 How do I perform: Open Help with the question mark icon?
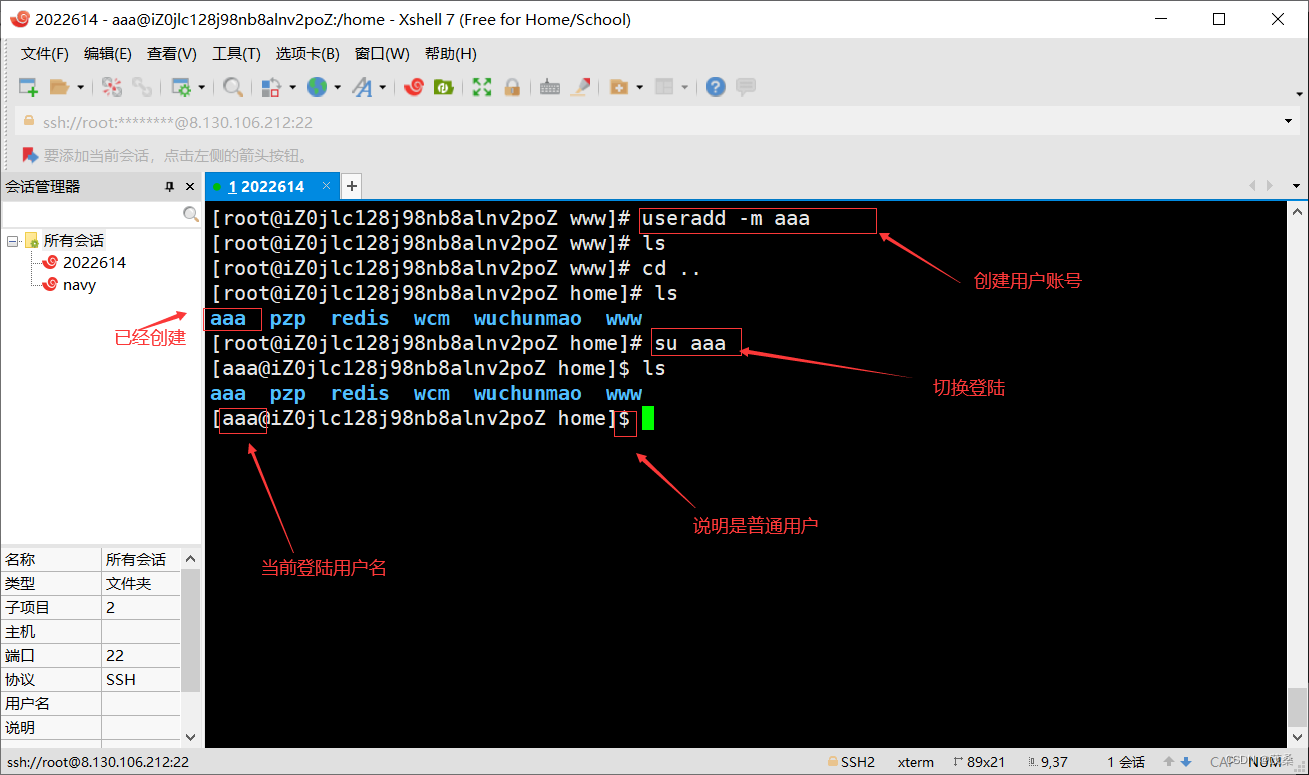pyautogui.click(x=715, y=87)
